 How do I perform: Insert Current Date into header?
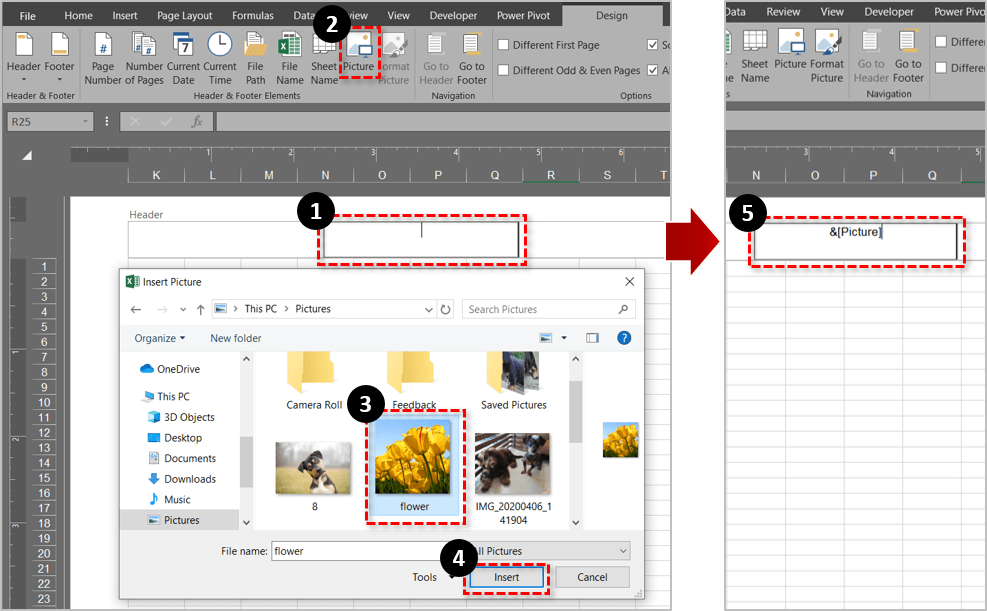pyautogui.click(x=183, y=57)
